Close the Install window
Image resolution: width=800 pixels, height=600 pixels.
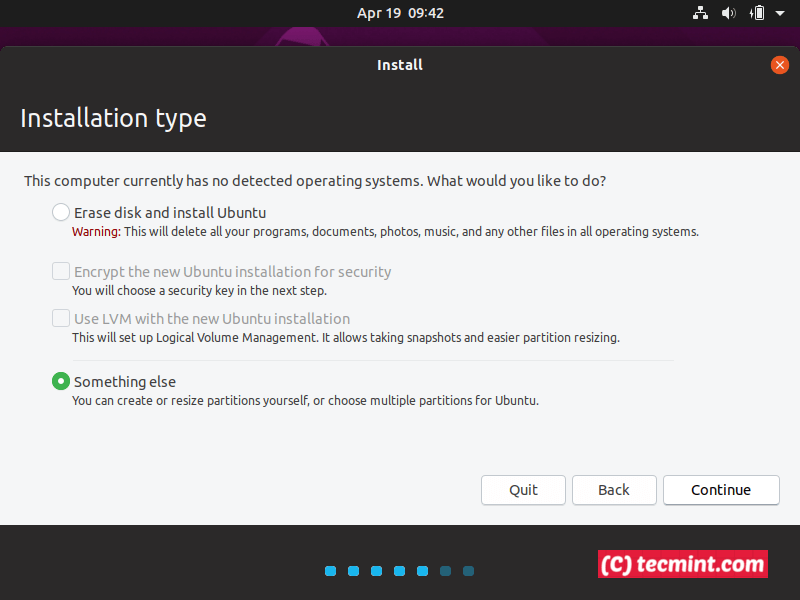pyautogui.click(x=780, y=65)
